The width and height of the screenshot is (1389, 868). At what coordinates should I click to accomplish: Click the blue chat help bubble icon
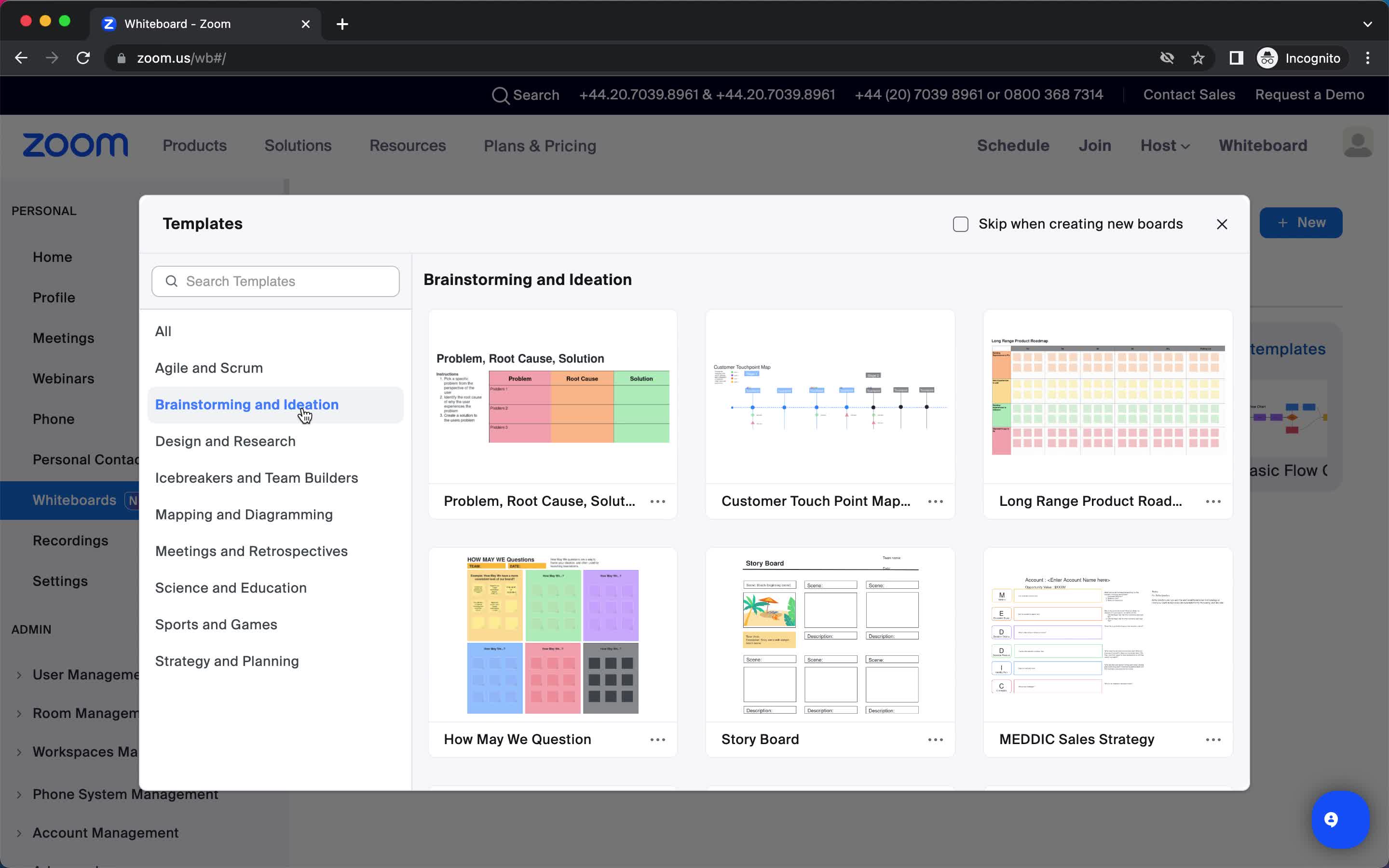click(x=1340, y=820)
